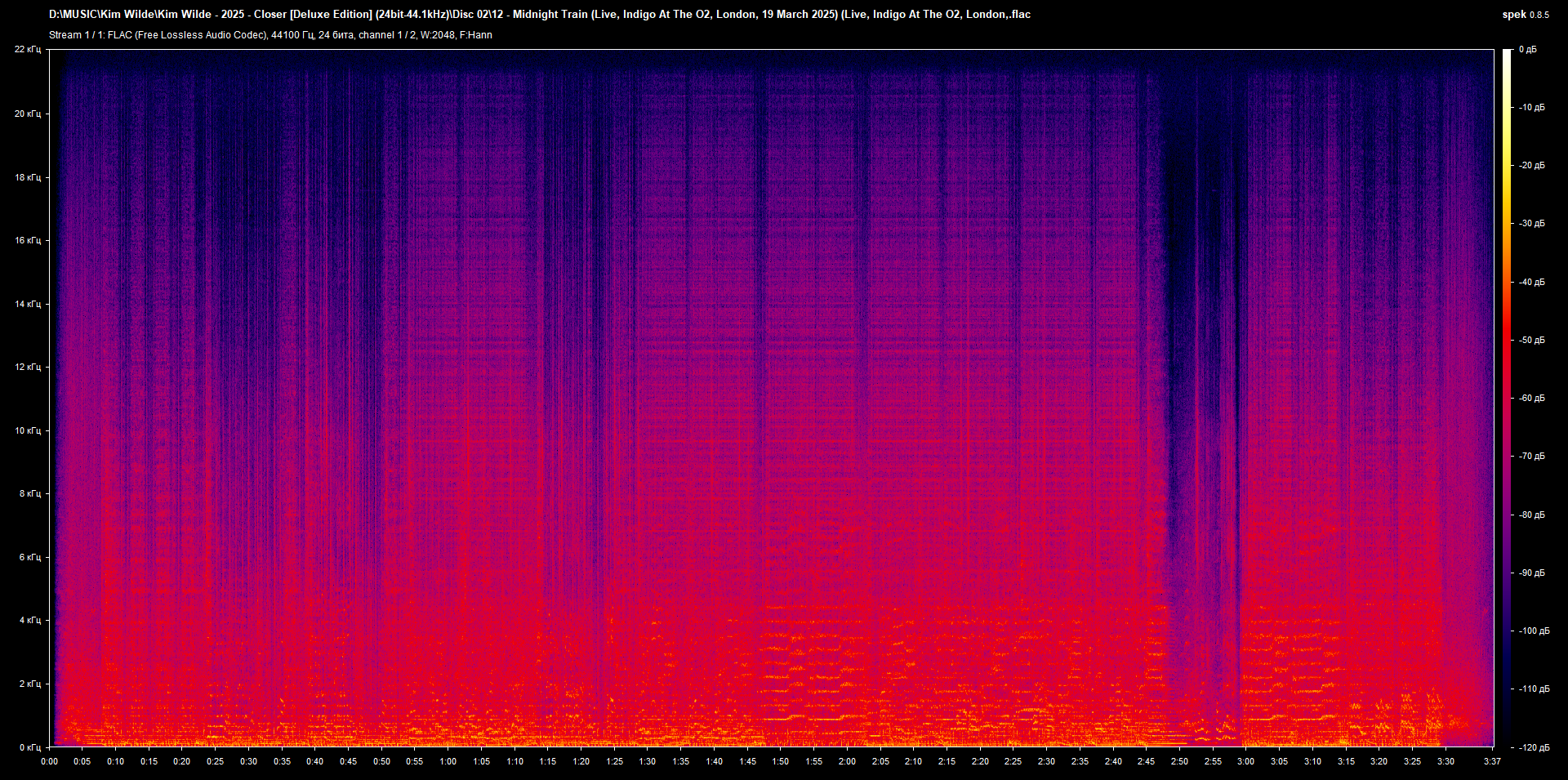This screenshot has width=1568, height=780.
Task: Click the 0 дБ level label
Action: [x=1527, y=50]
